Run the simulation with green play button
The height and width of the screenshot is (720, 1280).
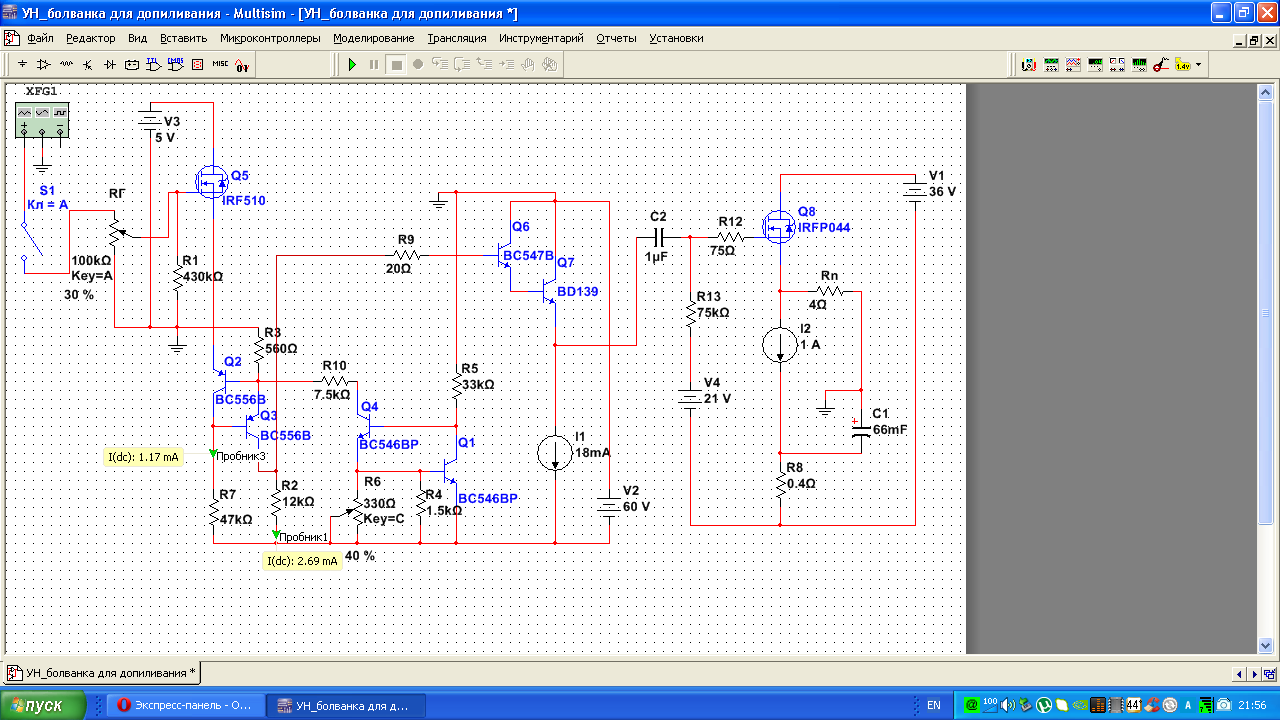click(x=352, y=64)
